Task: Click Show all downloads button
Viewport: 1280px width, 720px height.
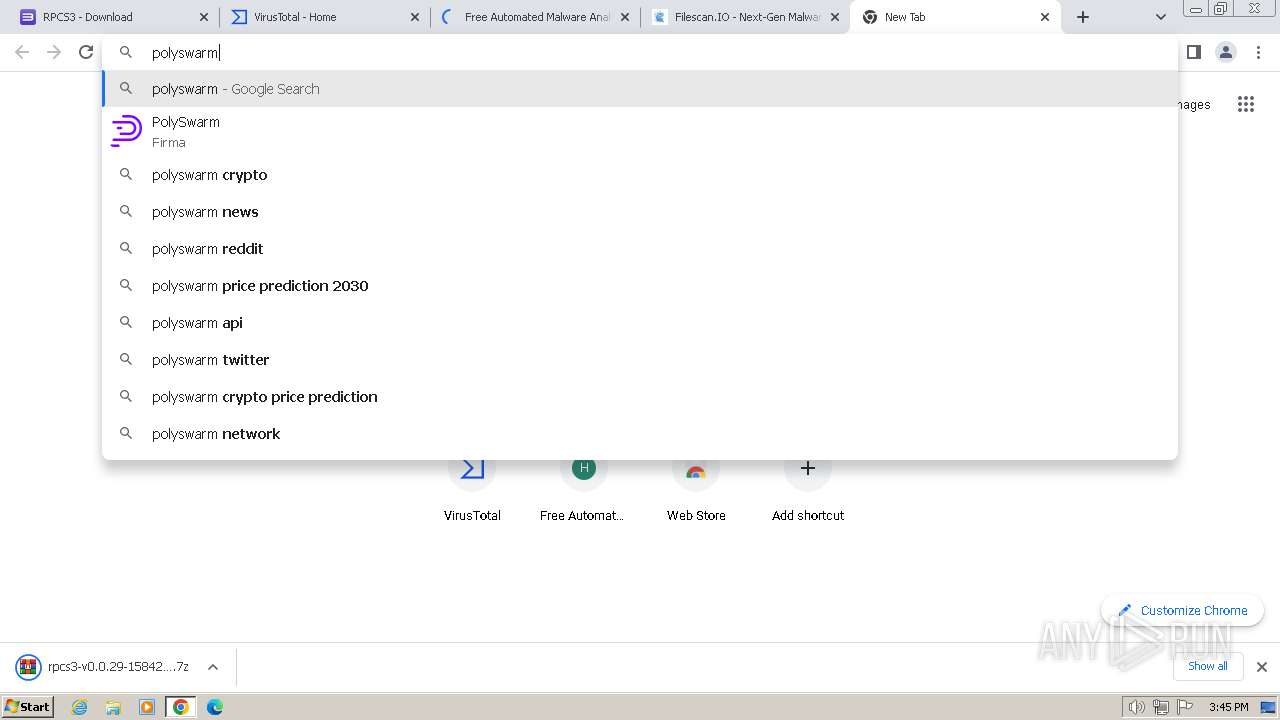Action: pos(1207,666)
